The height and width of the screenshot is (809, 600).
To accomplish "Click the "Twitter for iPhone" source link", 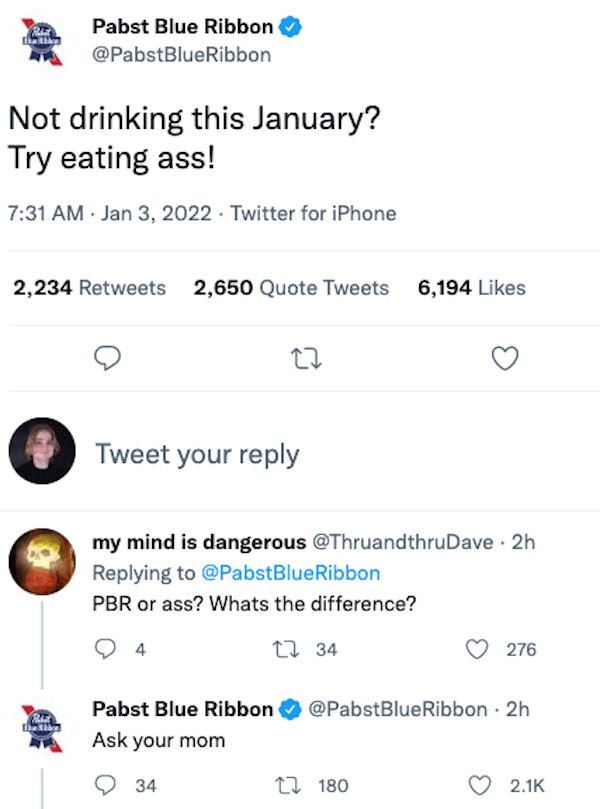I will [313, 213].
